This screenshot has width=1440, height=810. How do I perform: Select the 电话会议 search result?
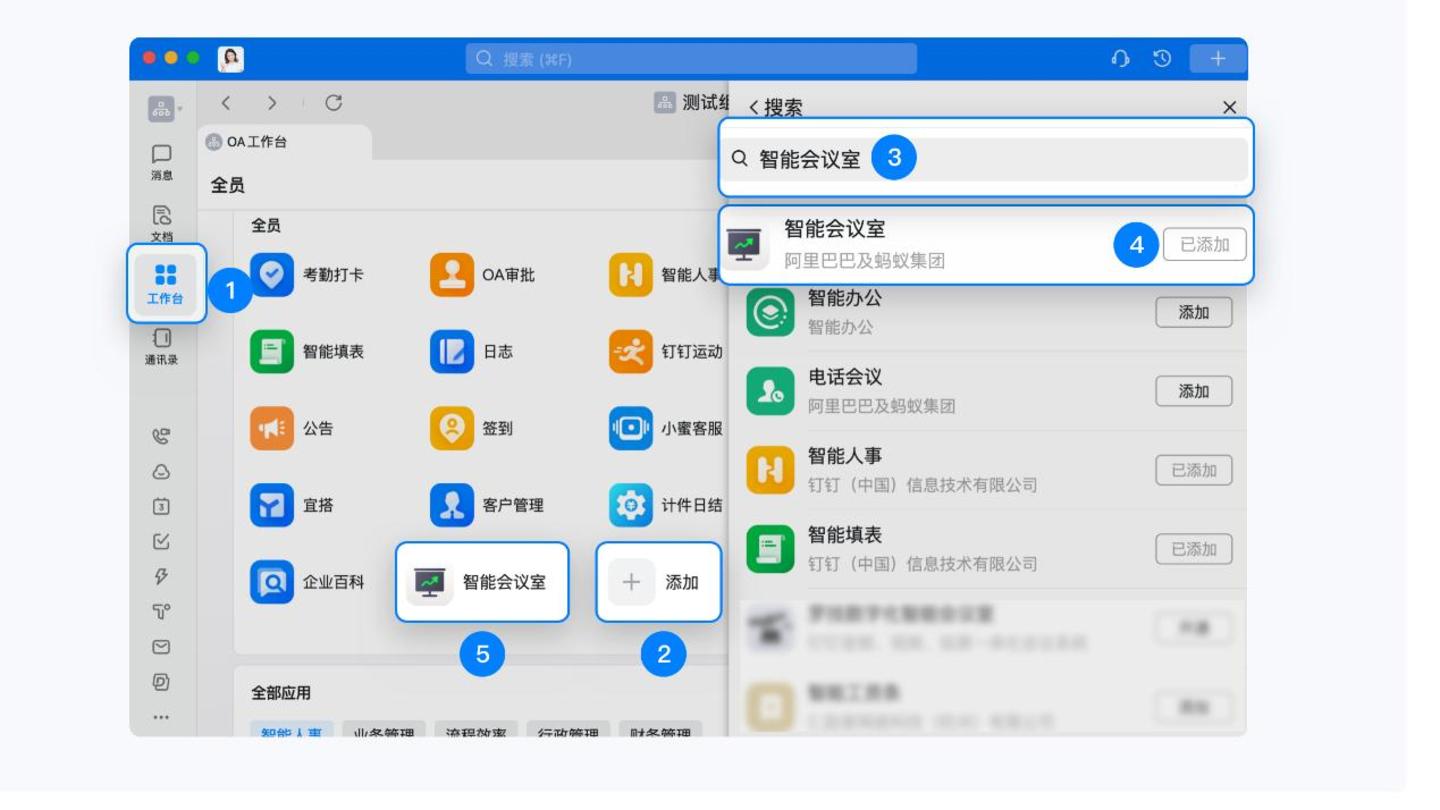[x=986, y=391]
